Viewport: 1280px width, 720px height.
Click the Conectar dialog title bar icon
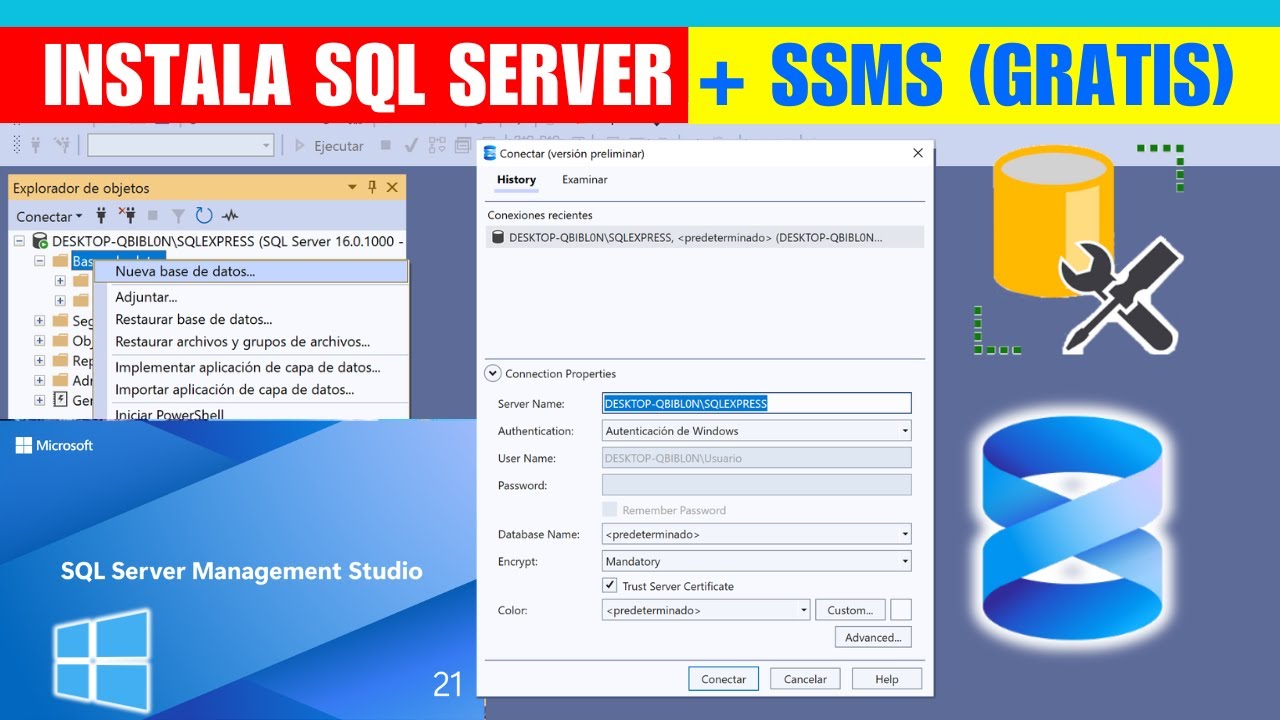[x=490, y=153]
